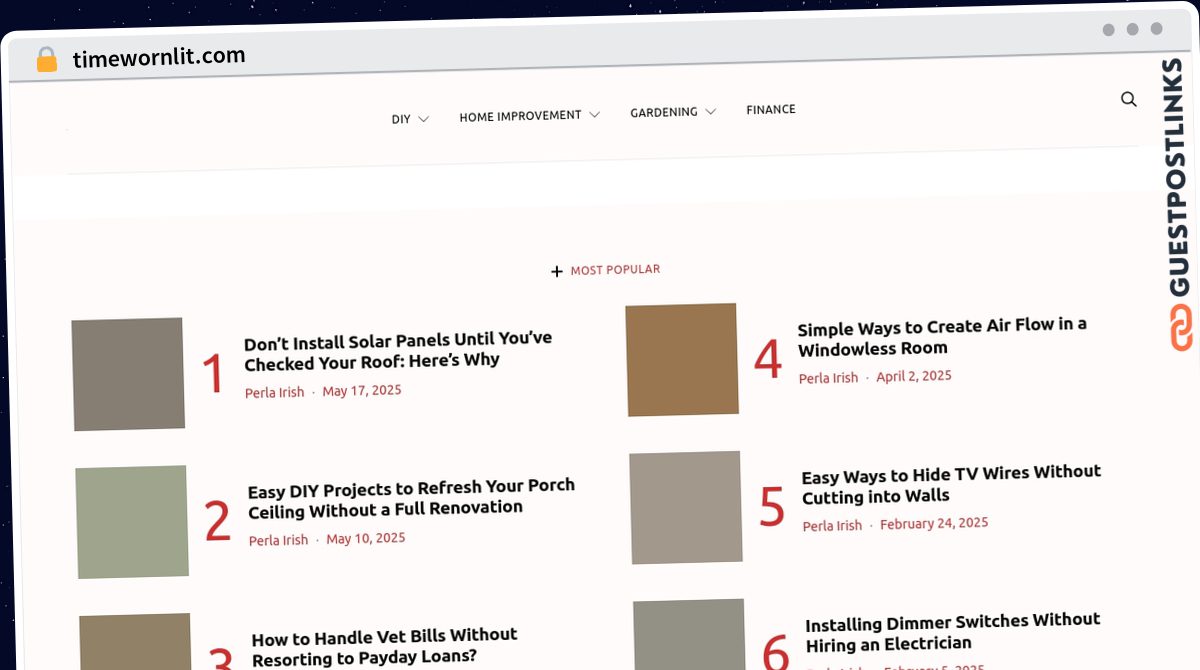Open the FINANCE menu item
This screenshot has width=1200, height=670.
click(770, 109)
